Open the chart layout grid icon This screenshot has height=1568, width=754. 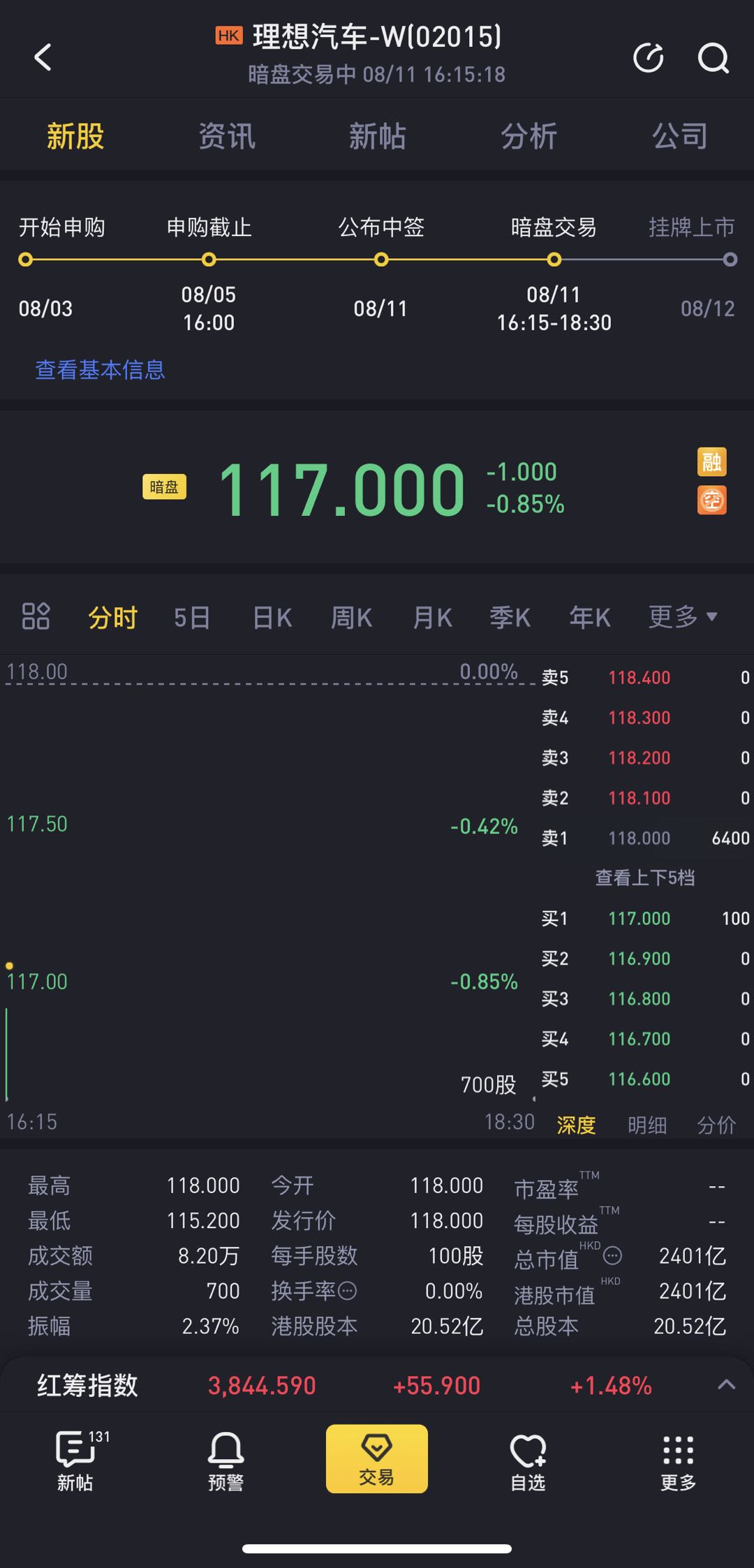pyautogui.click(x=36, y=616)
